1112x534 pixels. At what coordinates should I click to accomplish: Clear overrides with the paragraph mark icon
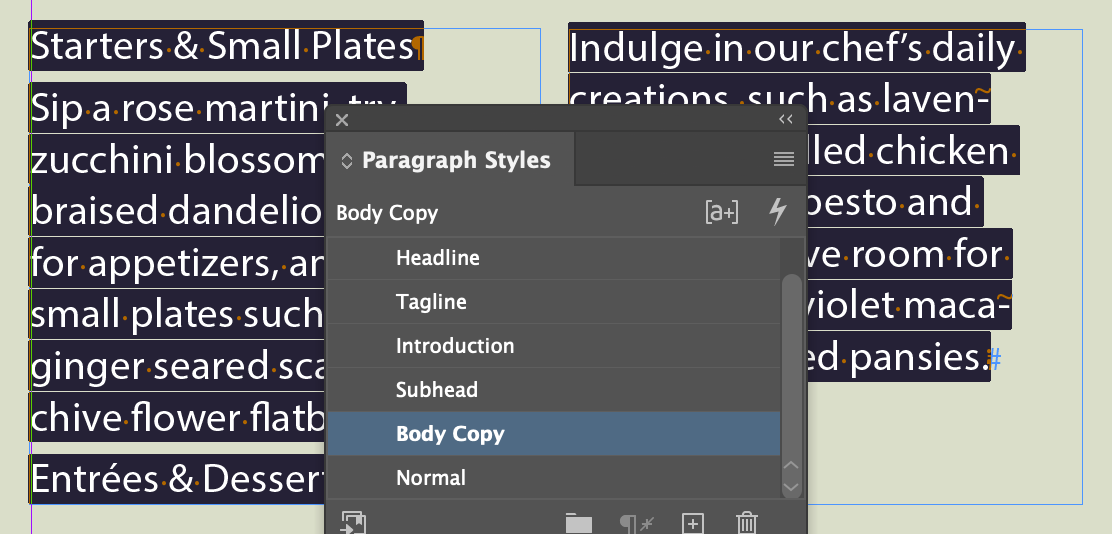pyautogui.click(x=635, y=524)
